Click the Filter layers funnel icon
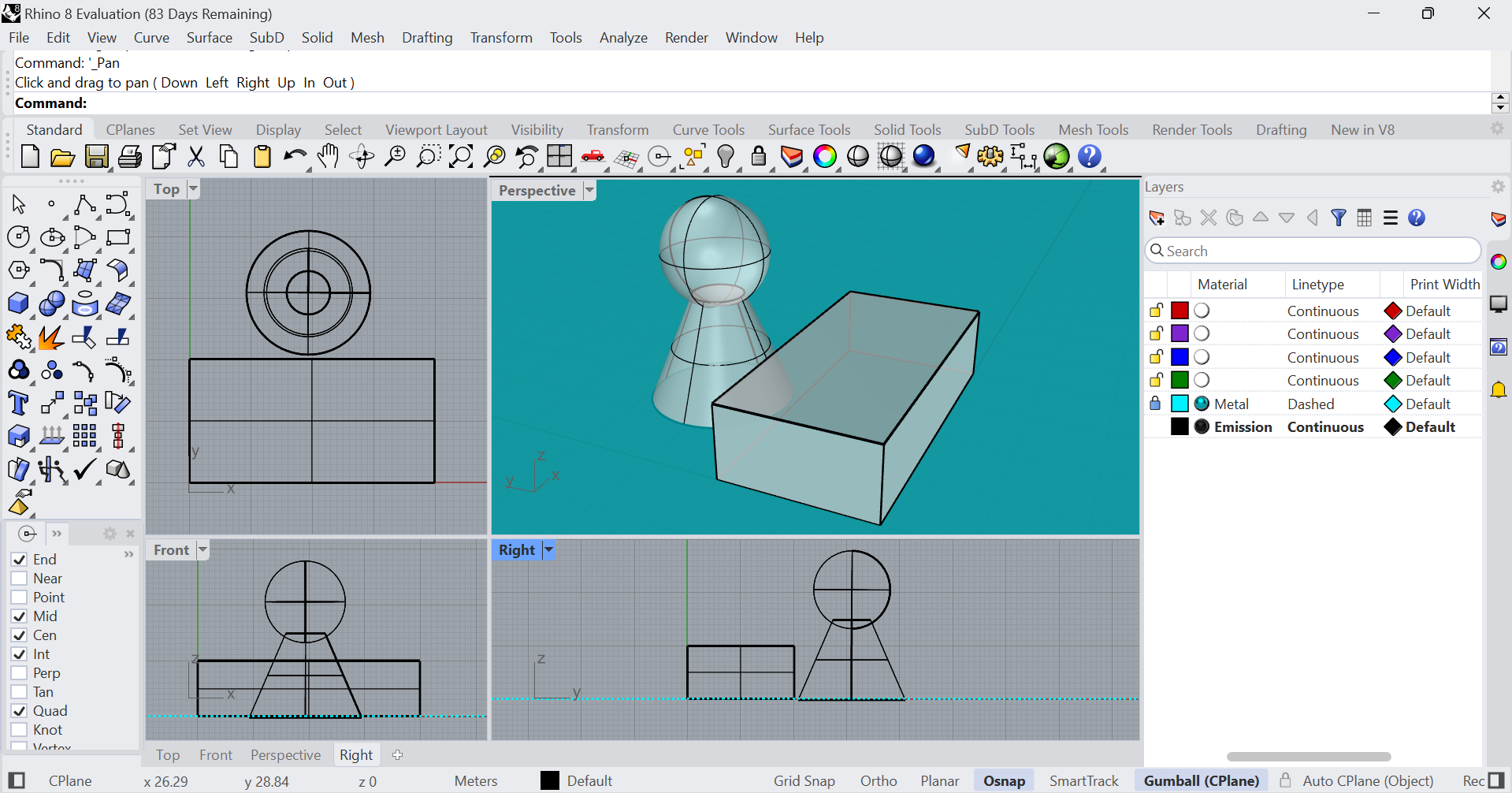This screenshot has width=1512, height=793. point(1338,218)
